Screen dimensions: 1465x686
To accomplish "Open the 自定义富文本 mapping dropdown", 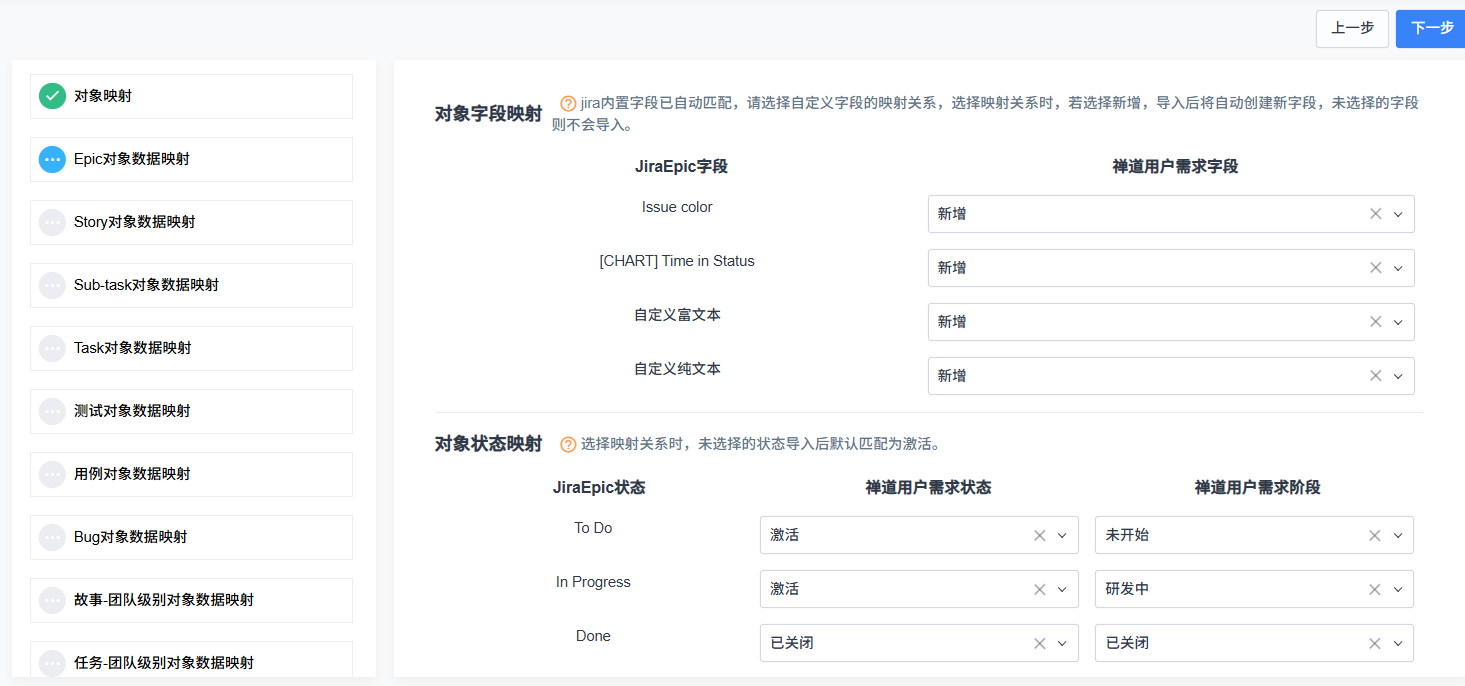I will point(1398,322).
